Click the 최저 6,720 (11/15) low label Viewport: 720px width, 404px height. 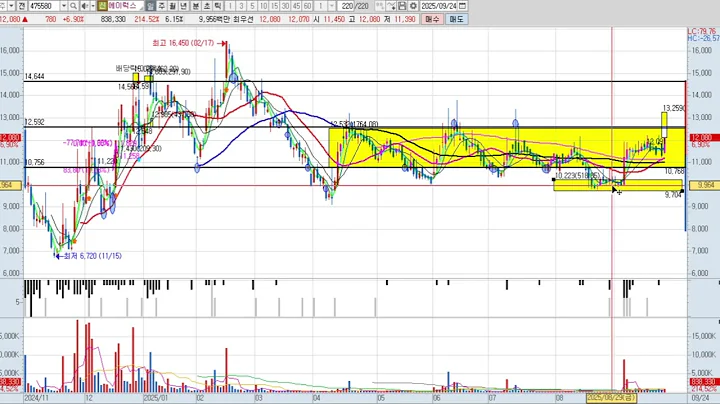pos(93,256)
